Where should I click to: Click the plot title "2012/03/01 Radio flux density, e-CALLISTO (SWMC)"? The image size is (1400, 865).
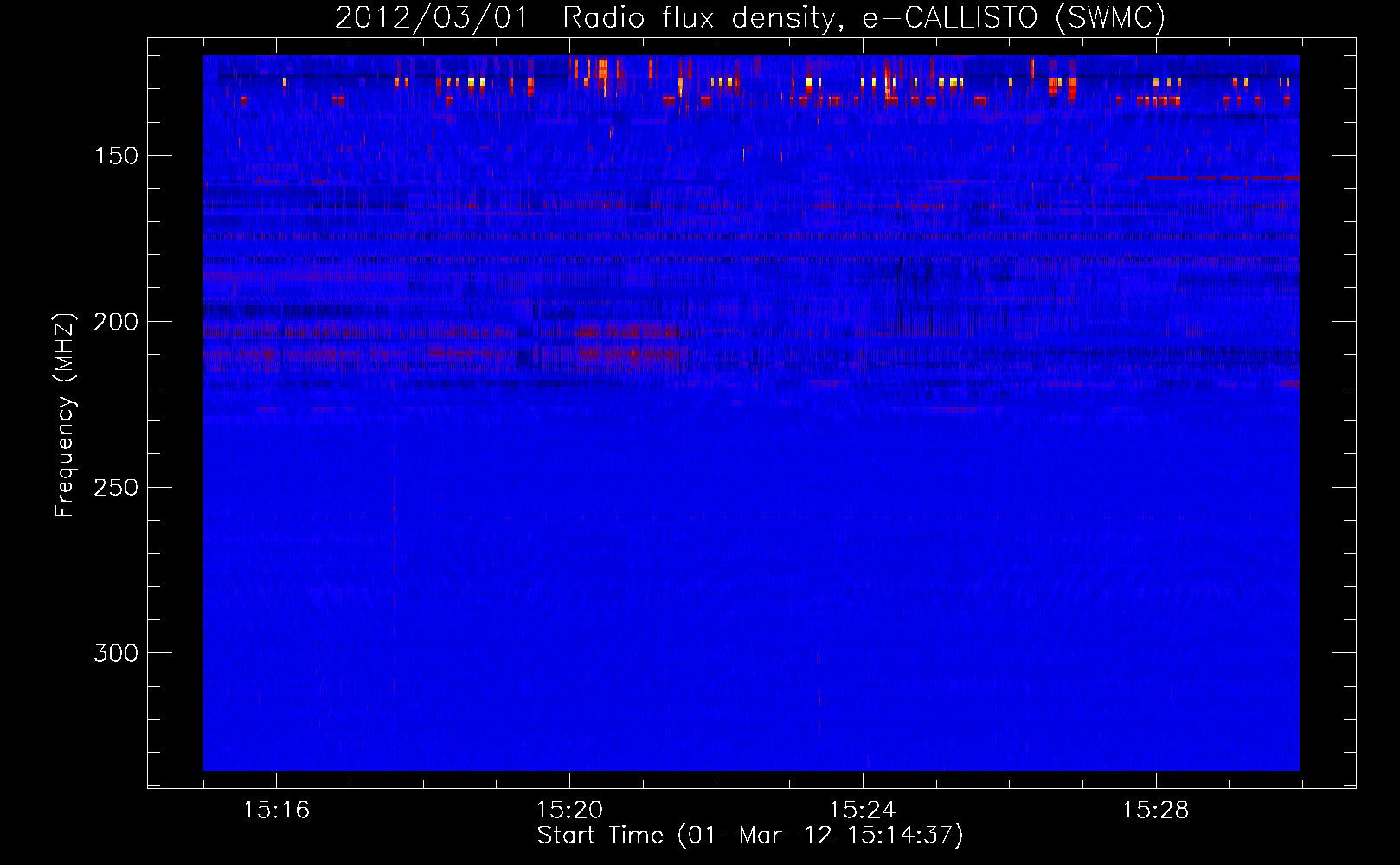point(750,17)
